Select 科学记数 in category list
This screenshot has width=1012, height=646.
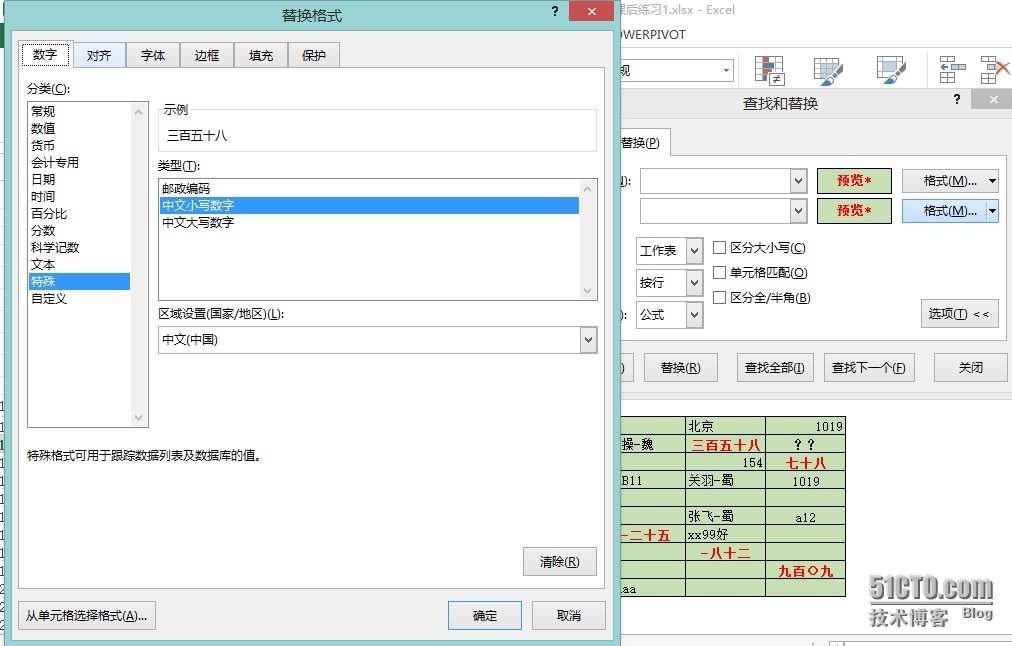click(79, 247)
